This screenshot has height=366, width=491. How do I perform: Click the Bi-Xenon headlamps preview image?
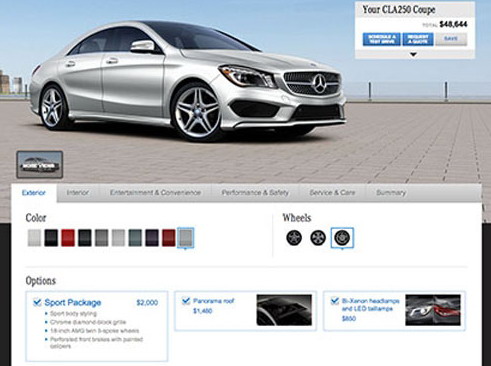coord(433,310)
